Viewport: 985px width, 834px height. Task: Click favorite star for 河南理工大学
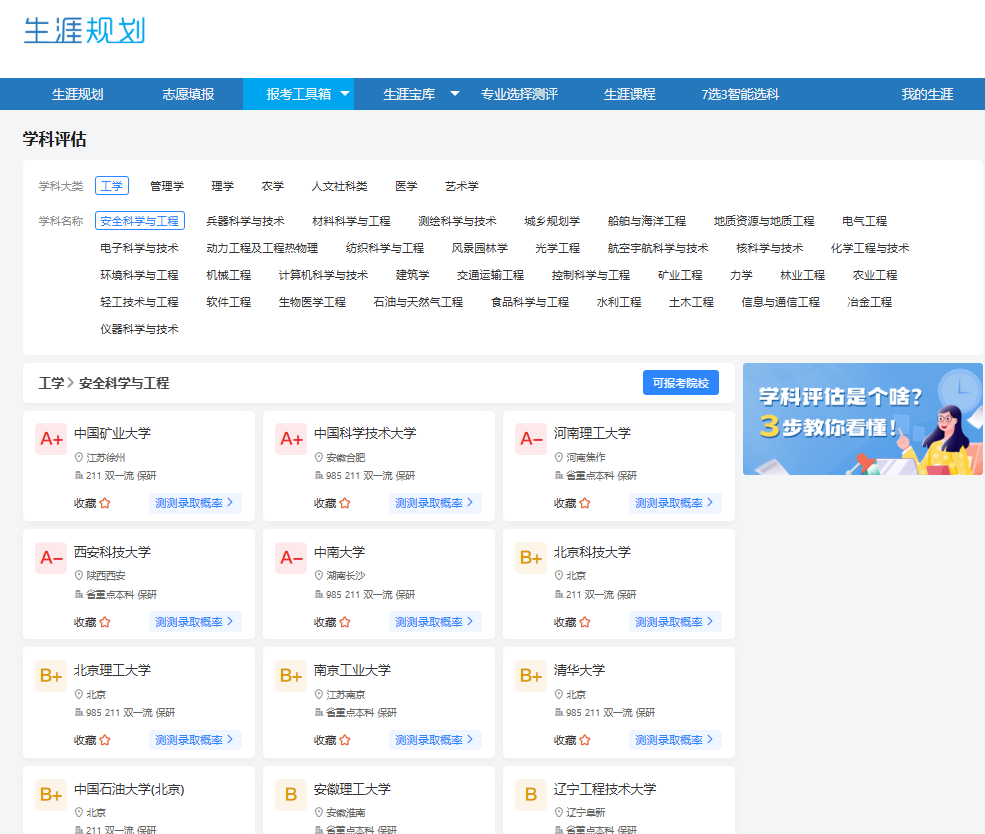585,503
